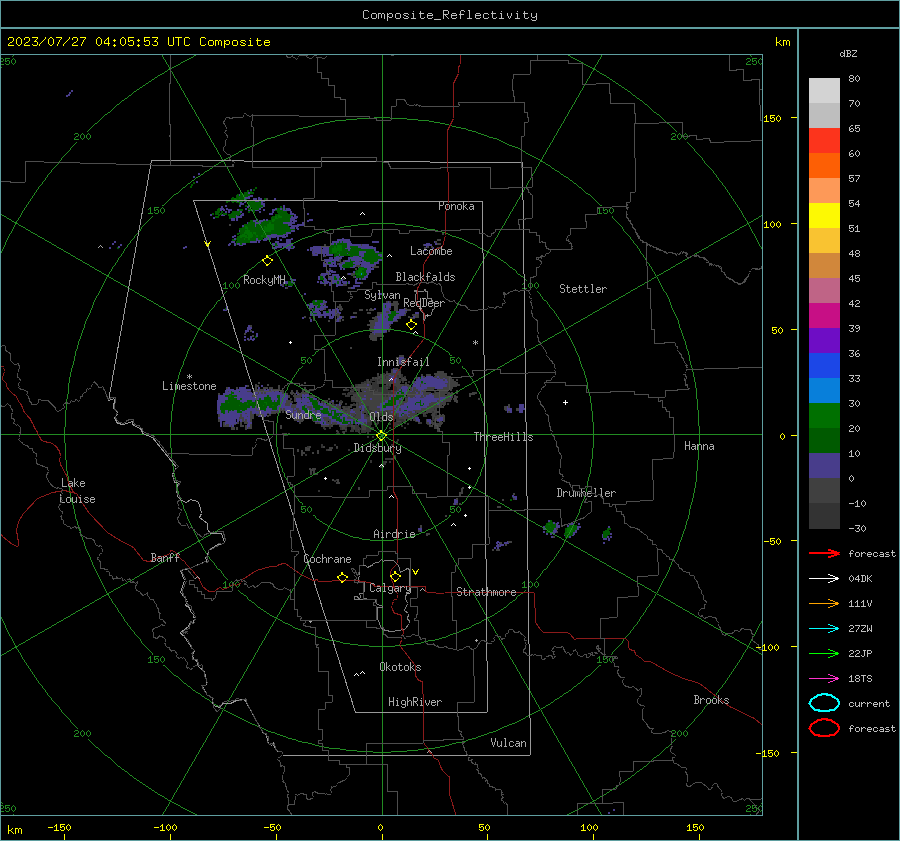Click the orange 111V arrow in legend
Viewport: 900px width, 841px height.
pos(824,603)
